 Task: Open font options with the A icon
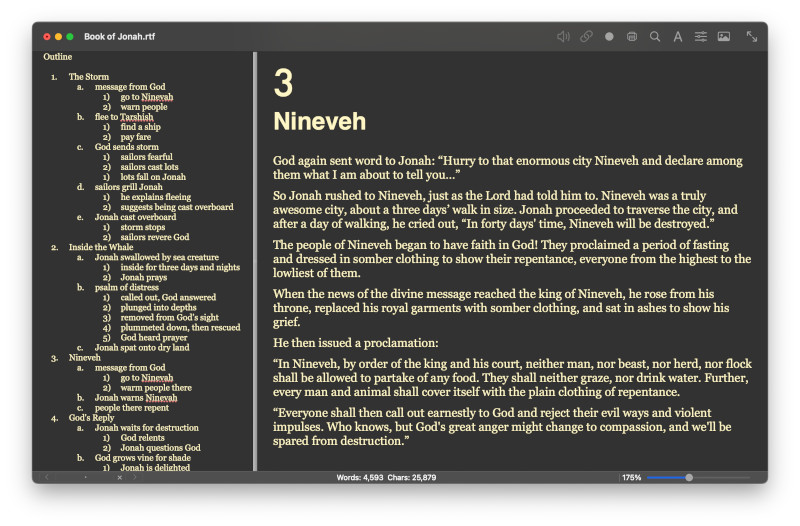tap(678, 37)
